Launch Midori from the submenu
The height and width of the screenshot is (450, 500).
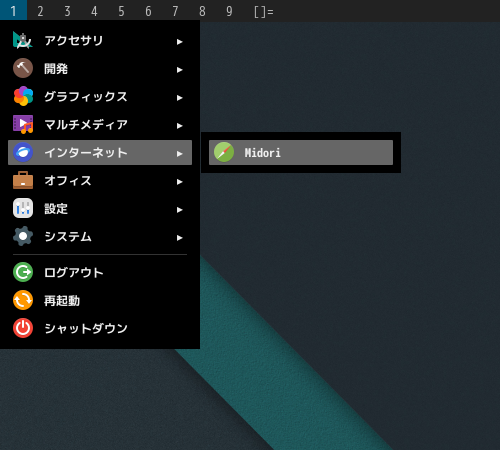[301, 152]
